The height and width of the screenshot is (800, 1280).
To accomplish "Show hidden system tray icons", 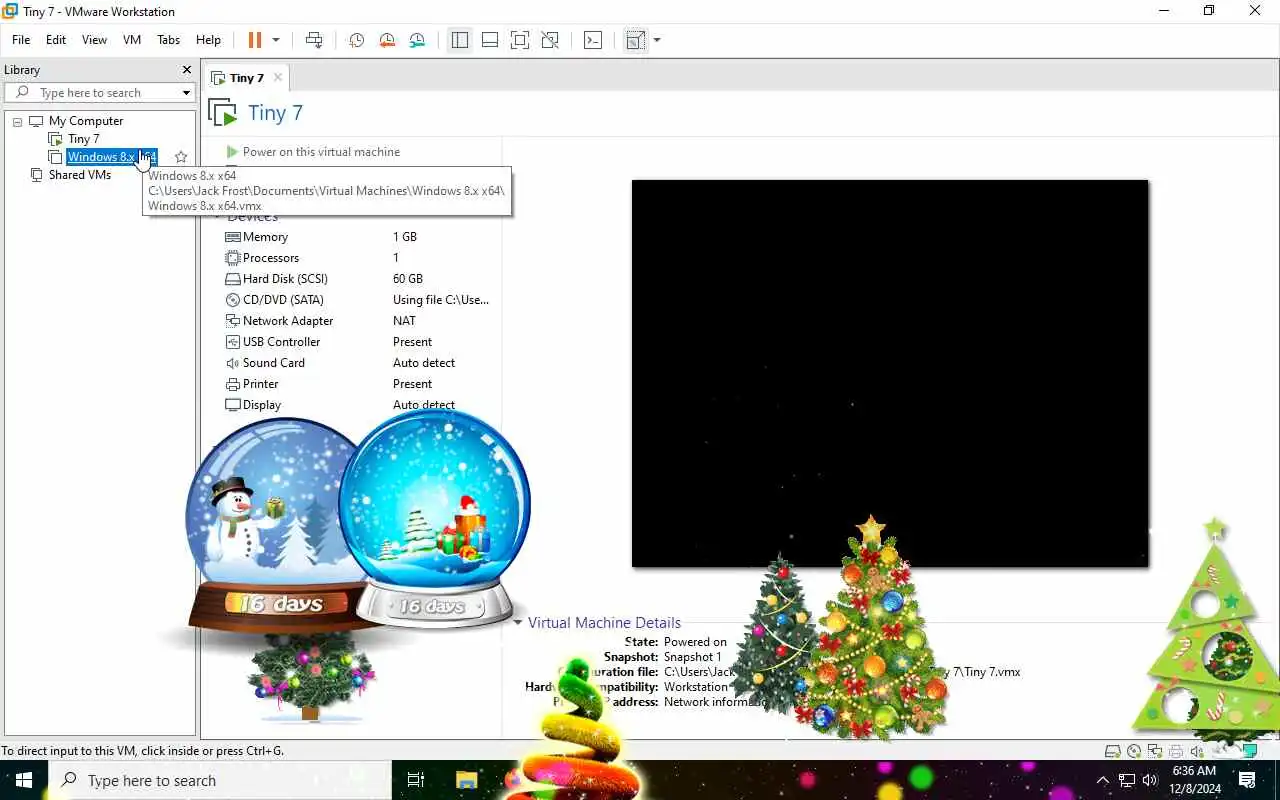I will coord(1103,780).
